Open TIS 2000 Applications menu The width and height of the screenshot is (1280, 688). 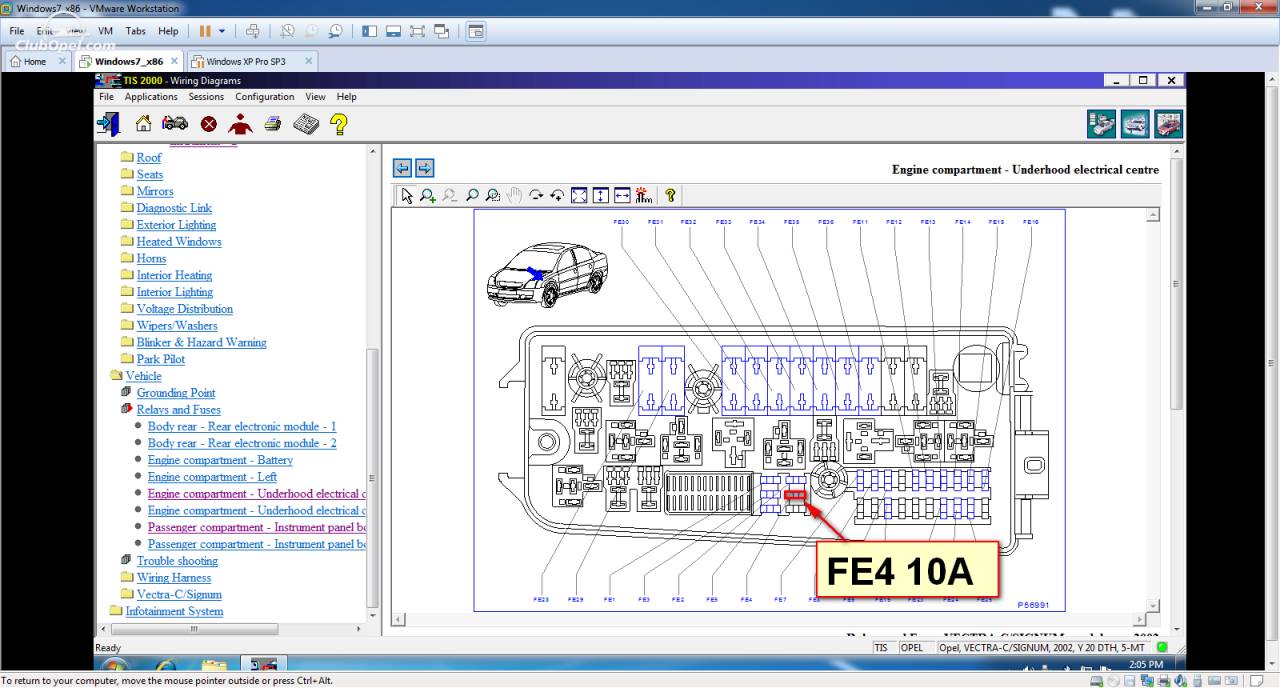(151, 97)
